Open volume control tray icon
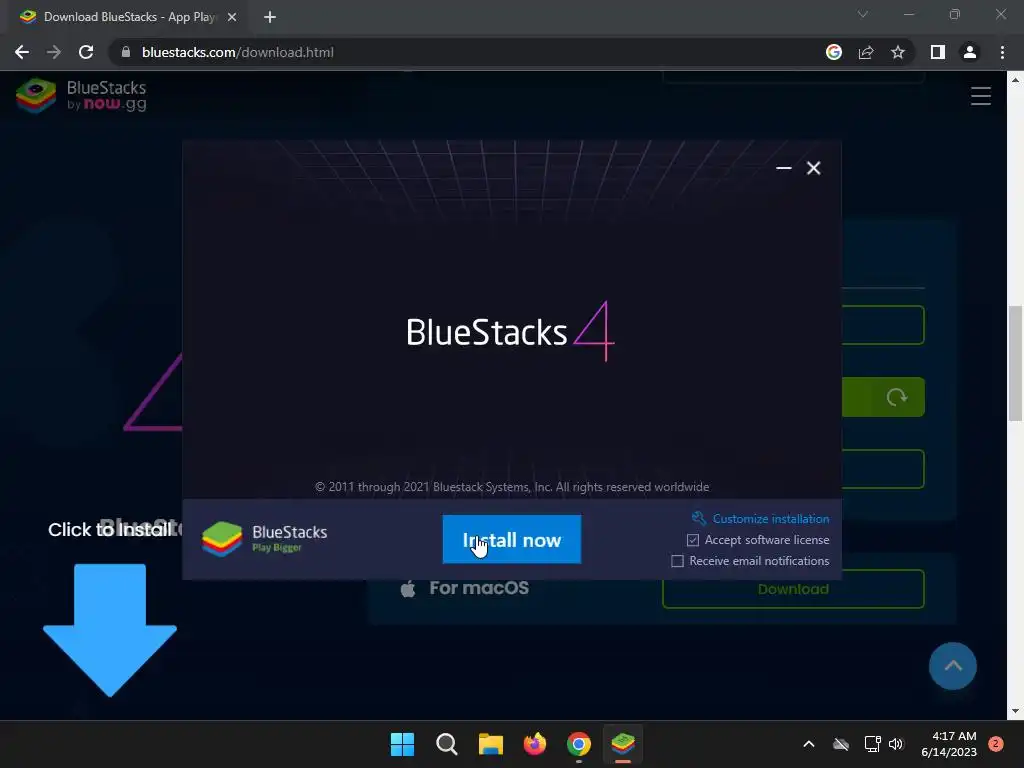Image resolution: width=1024 pixels, height=768 pixels. point(896,744)
